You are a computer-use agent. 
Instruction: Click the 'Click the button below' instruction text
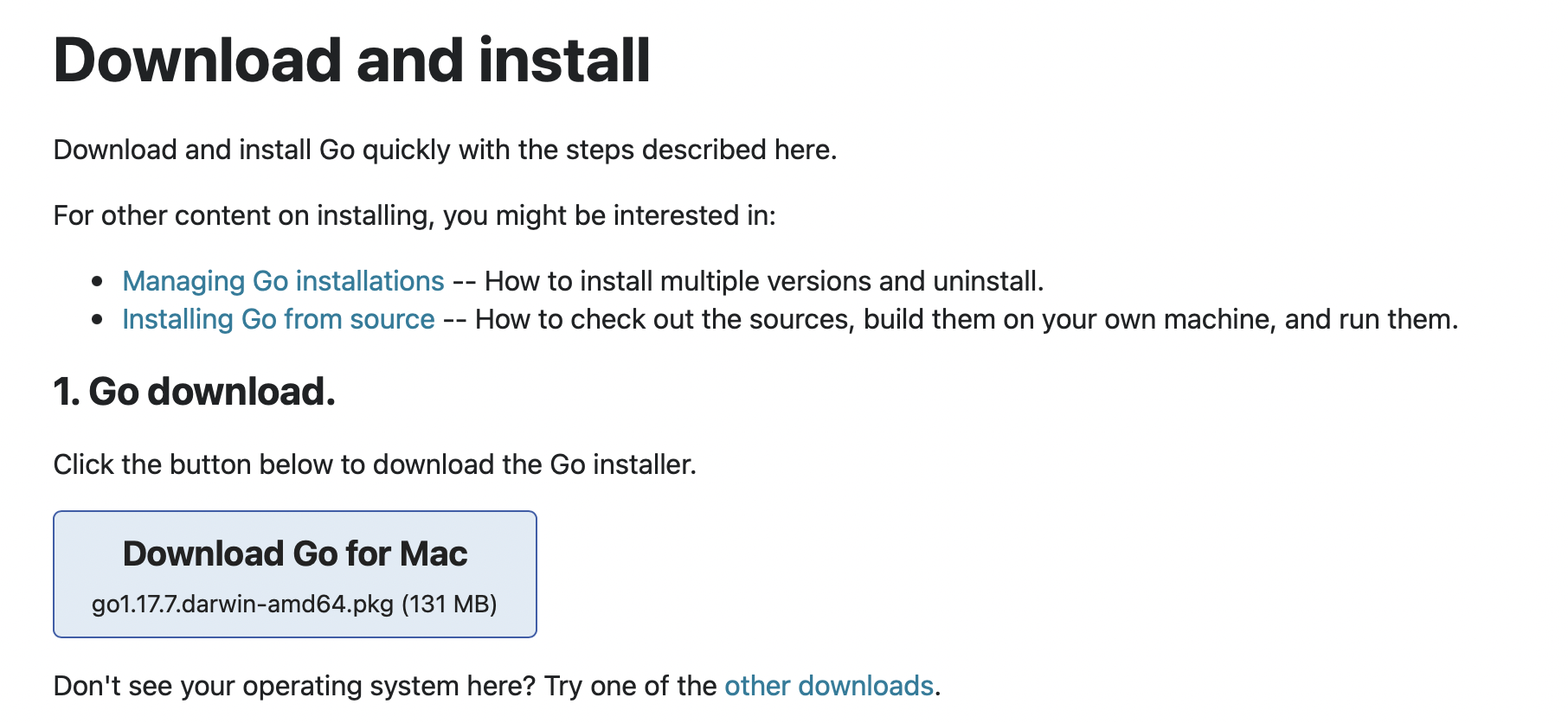(375, 464)
